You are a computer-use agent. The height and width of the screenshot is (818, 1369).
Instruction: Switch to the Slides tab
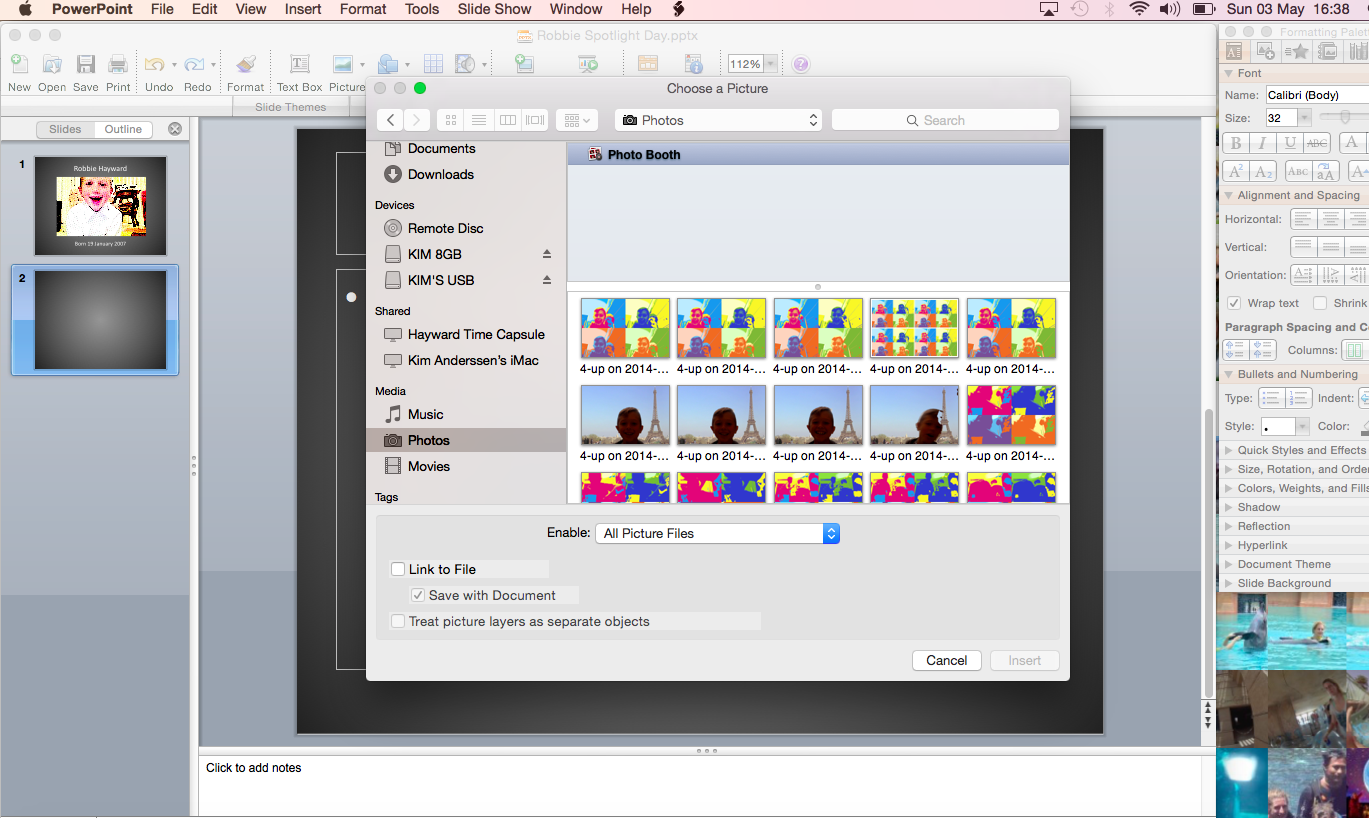click(65, 129)
